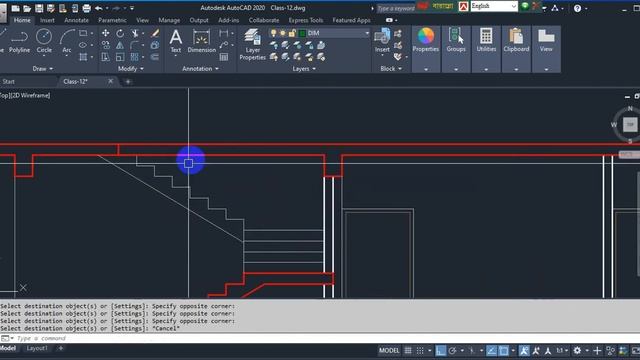Click the Properties panel button

tap(426, 40)
